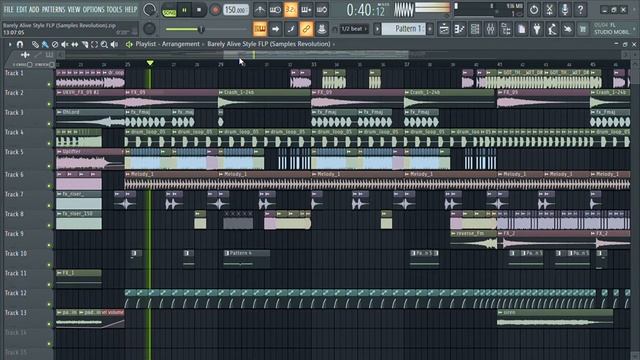The image size is (640, 360).
Task: Select the playlist Draw pencil tool
Action: coord(36,44)
